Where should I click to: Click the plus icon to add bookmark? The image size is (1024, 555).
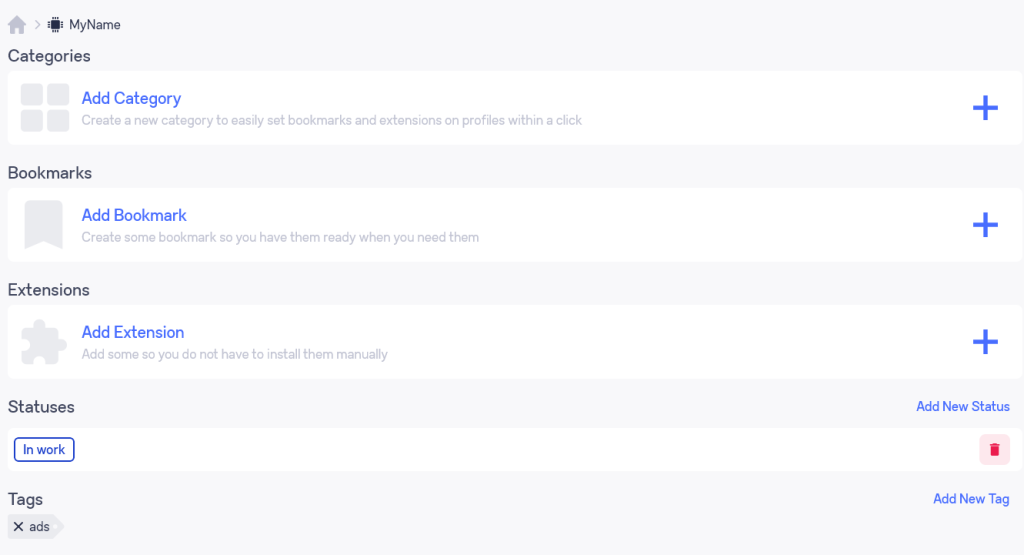pyautogui.click(x=985, y=225)
